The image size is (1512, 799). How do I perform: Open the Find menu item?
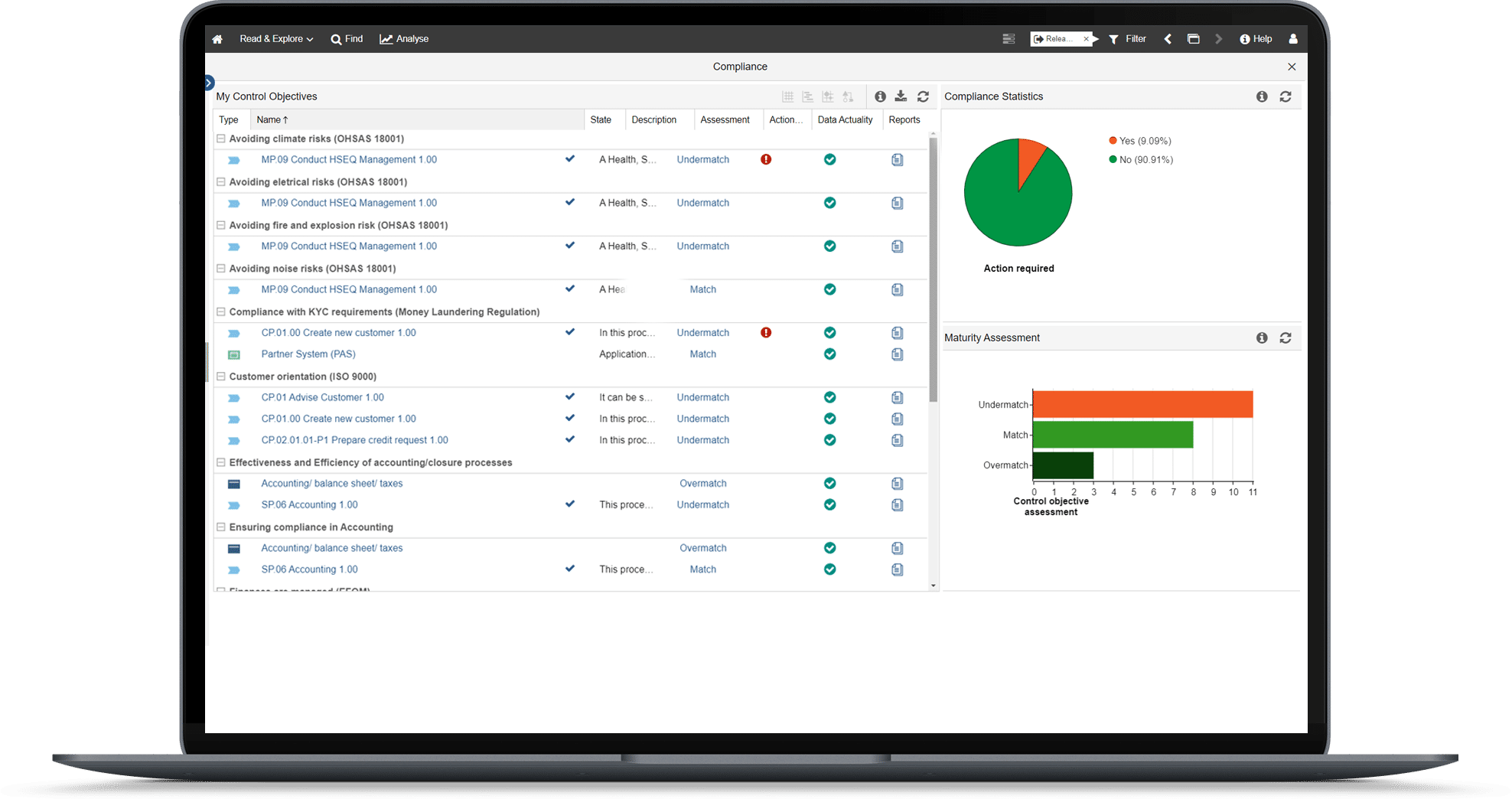(x=347, y=39)
